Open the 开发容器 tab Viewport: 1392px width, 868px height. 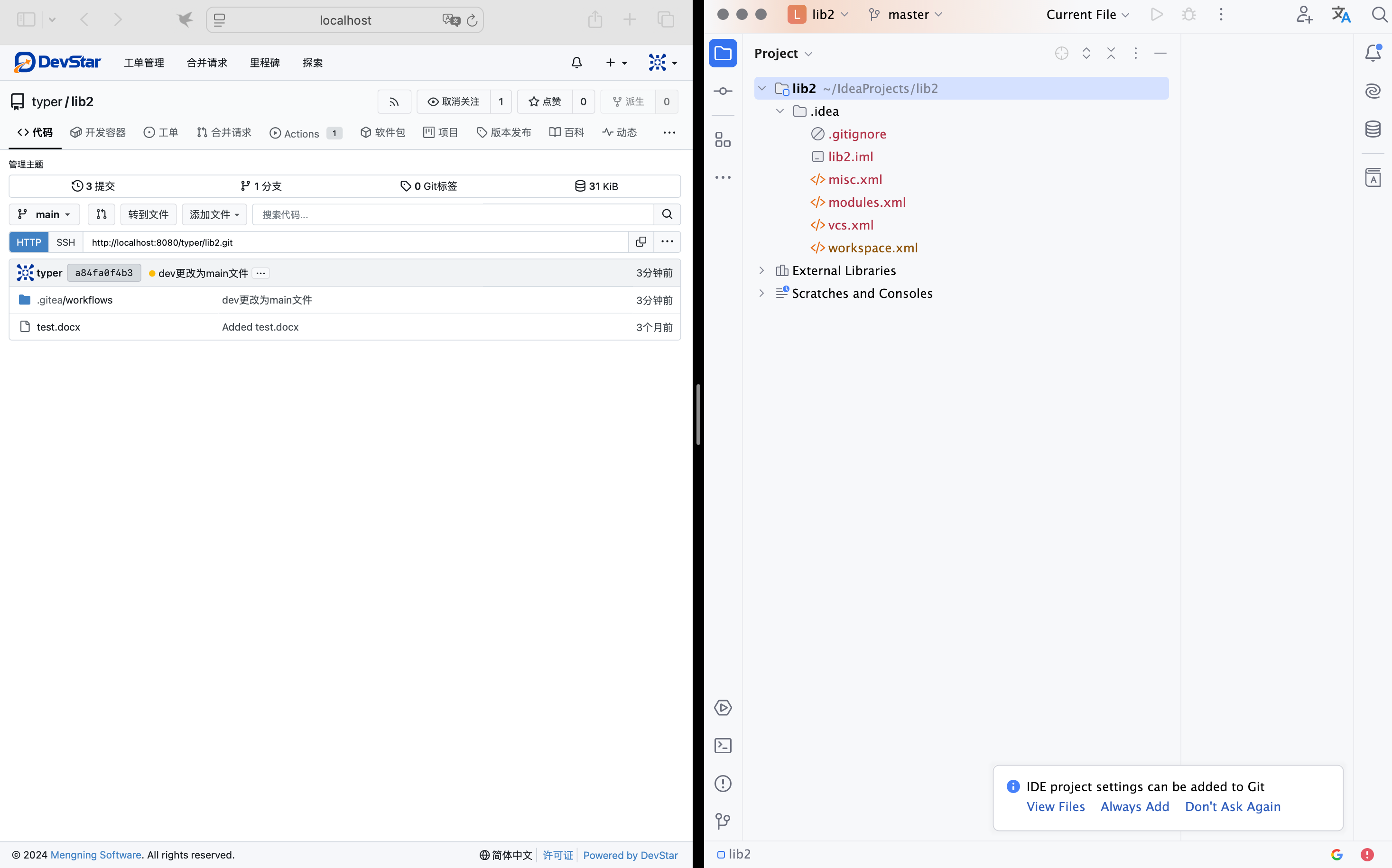point(98,133)
